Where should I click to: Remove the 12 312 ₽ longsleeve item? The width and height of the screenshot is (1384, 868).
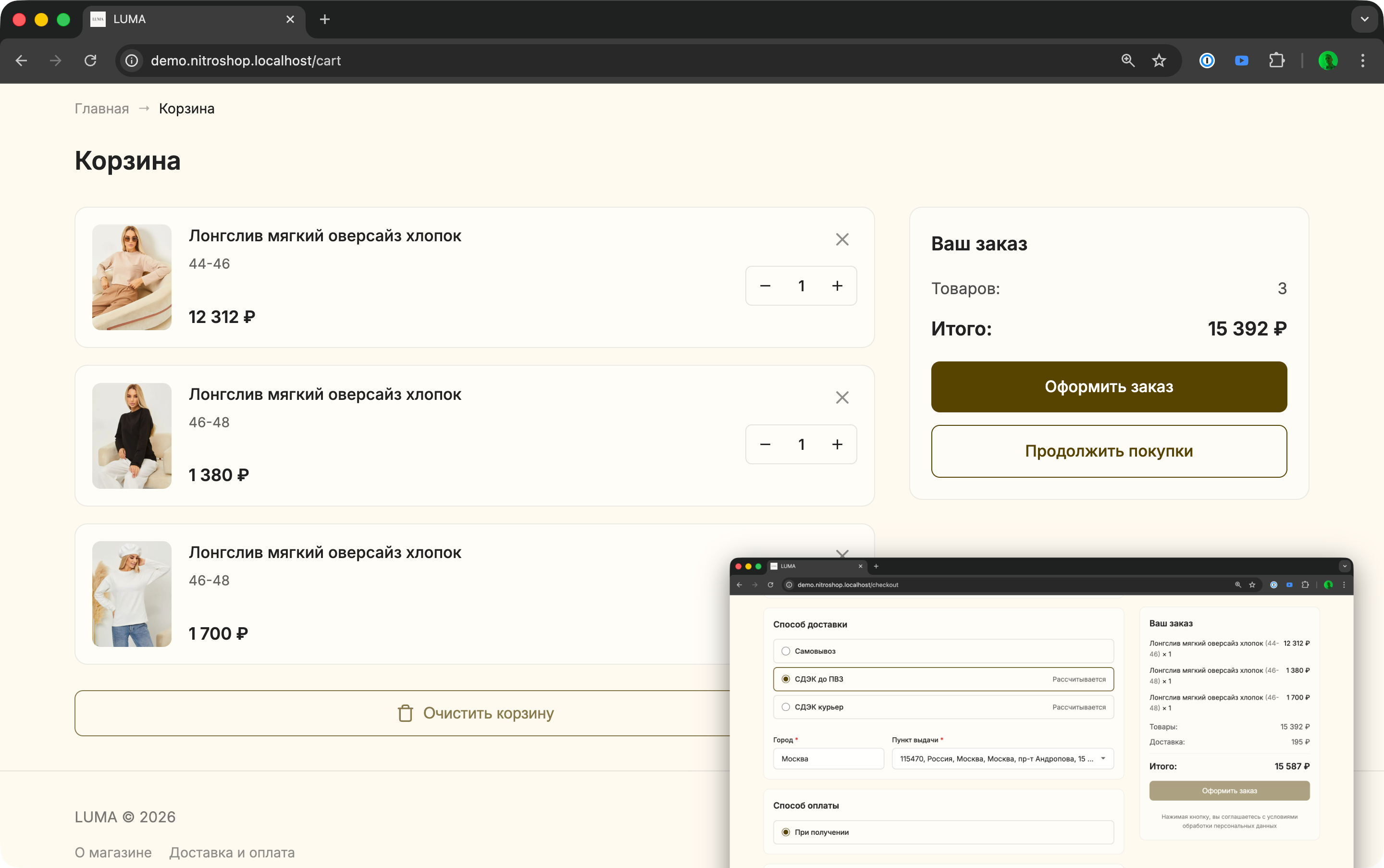coord(841,239)
